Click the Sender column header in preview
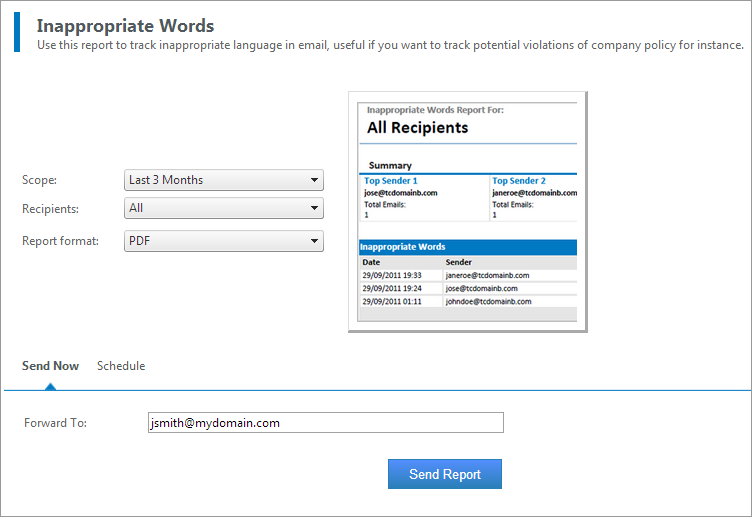 459,262
